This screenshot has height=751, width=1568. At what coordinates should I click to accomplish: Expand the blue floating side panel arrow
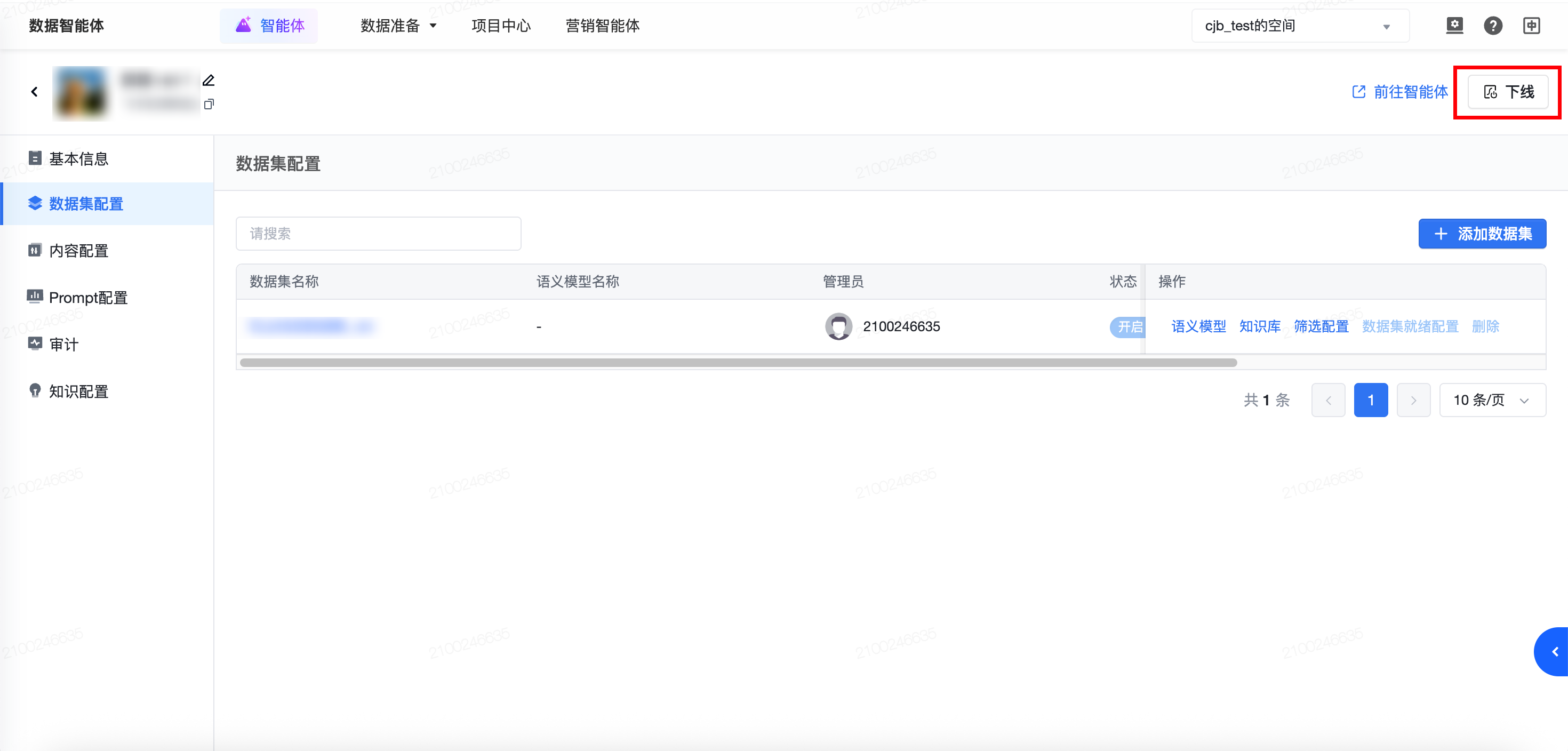1554,651
